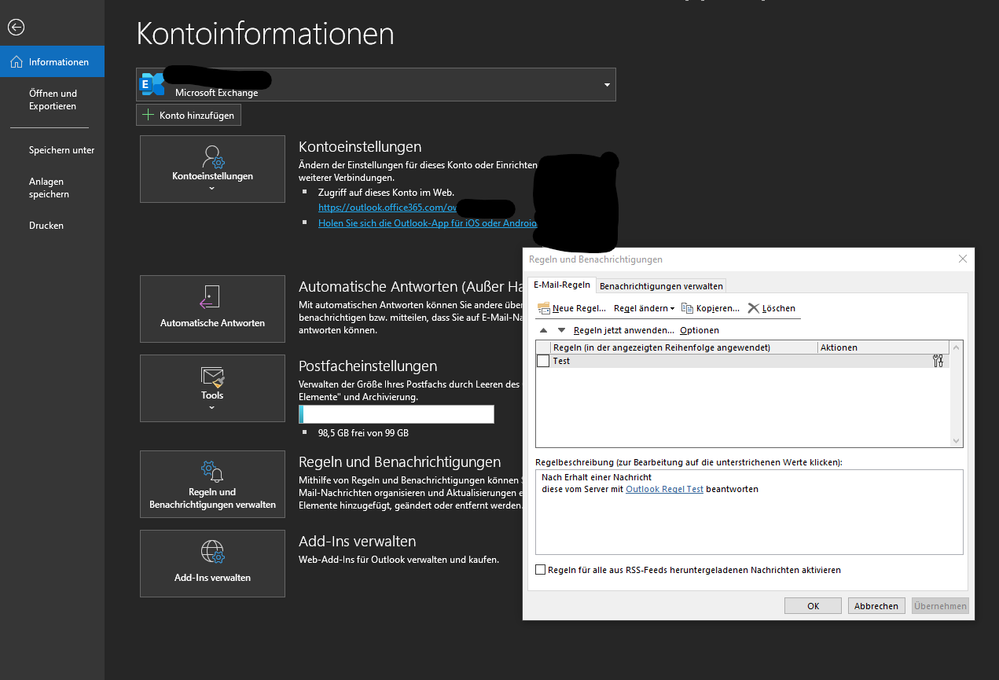Open Add-Ins verwalten tile

(212, 563)
